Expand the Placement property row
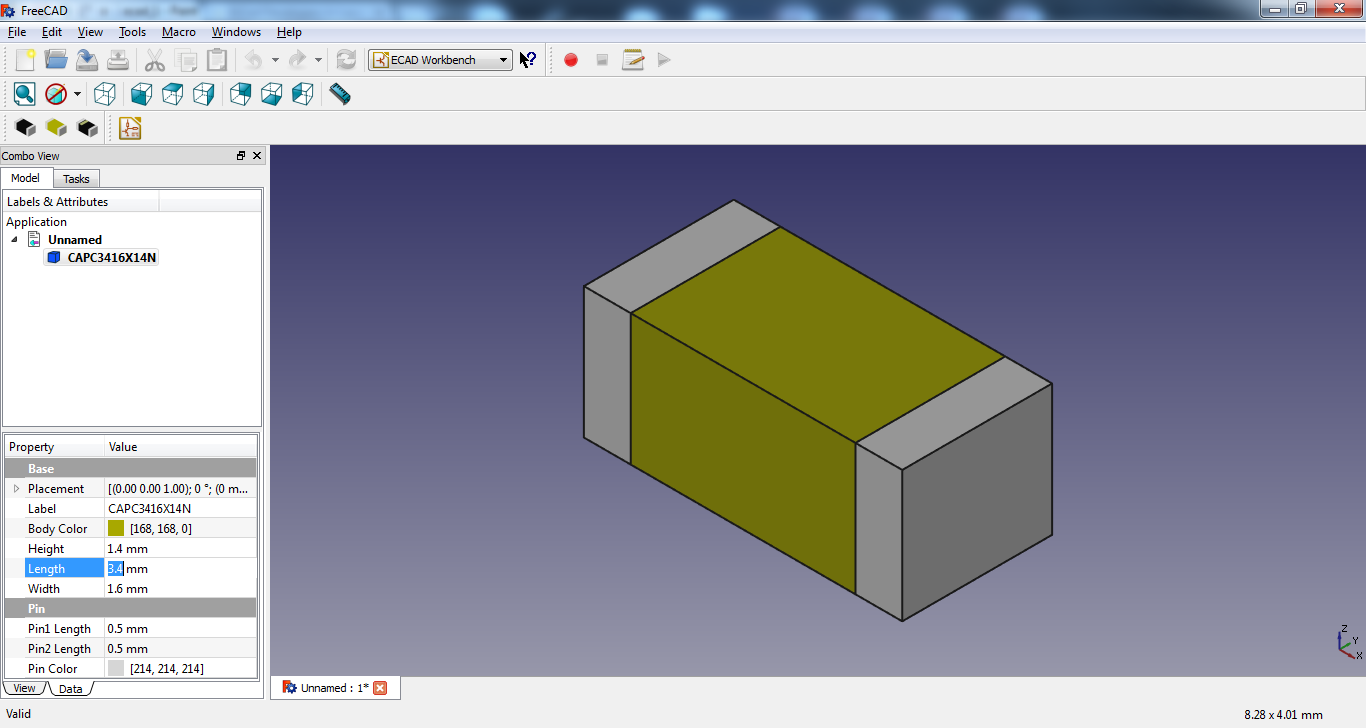1366x728 pixels. tap(16, 489)
